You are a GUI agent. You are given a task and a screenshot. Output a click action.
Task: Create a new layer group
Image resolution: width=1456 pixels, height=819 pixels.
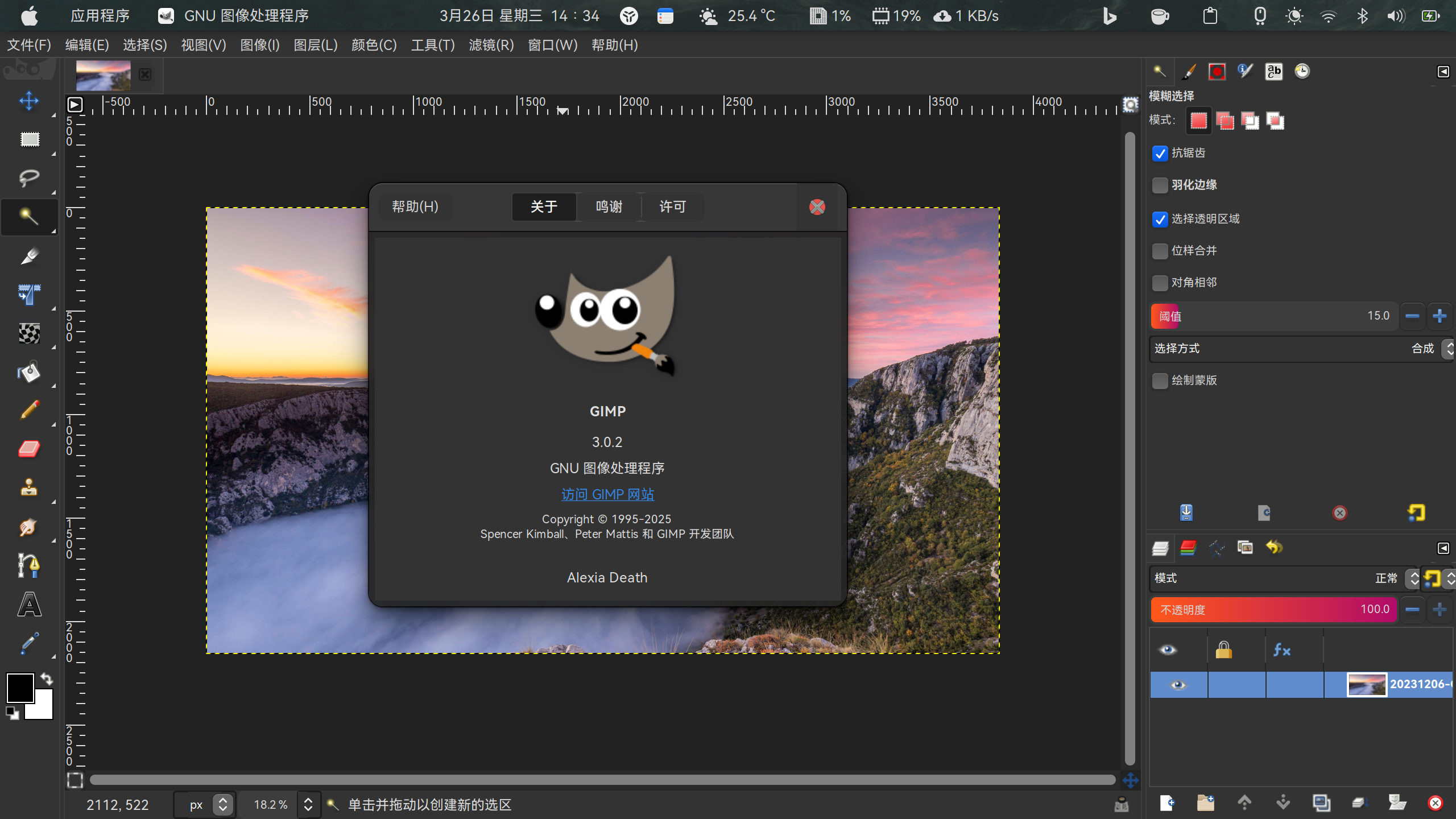tap(1205, 803)
